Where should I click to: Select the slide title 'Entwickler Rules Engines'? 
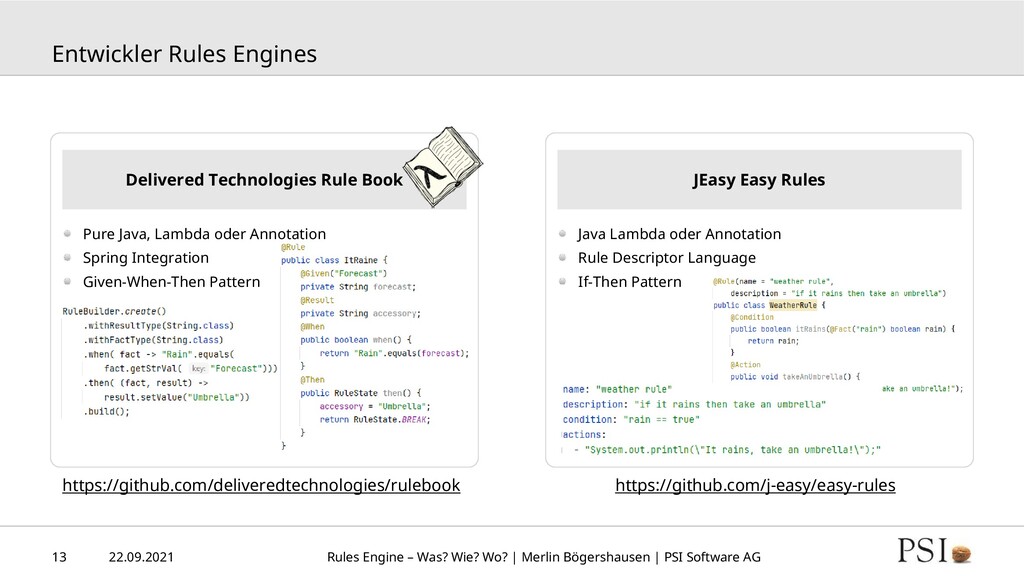coord(184,54)
